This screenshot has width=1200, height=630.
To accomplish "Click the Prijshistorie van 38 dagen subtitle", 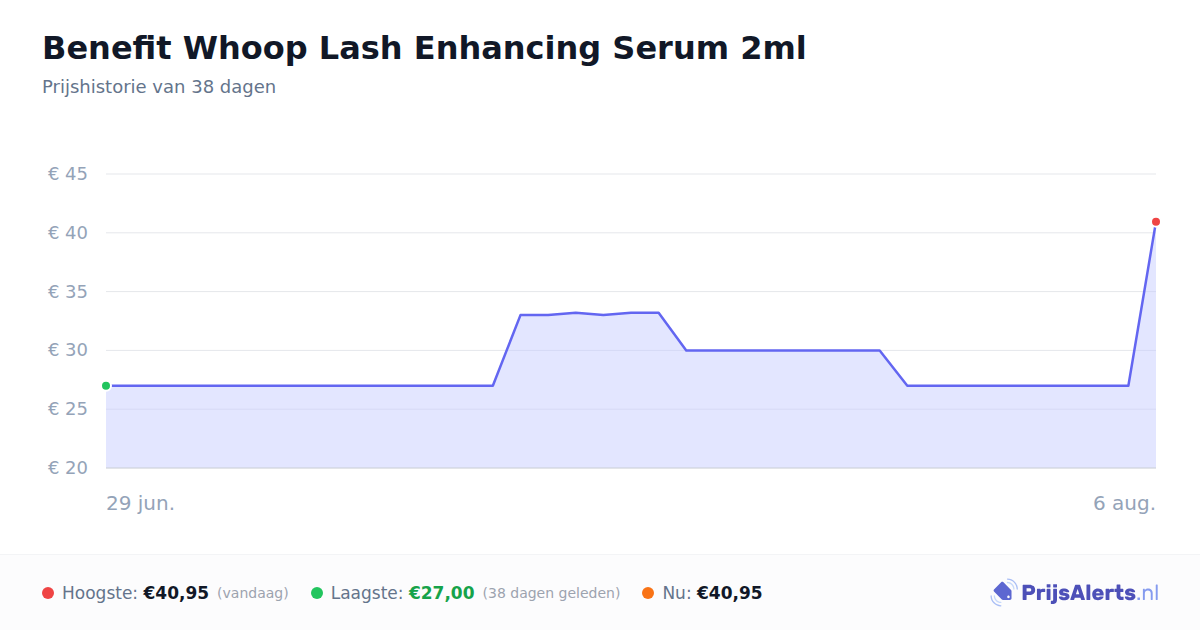I will (x=159, y=87).
